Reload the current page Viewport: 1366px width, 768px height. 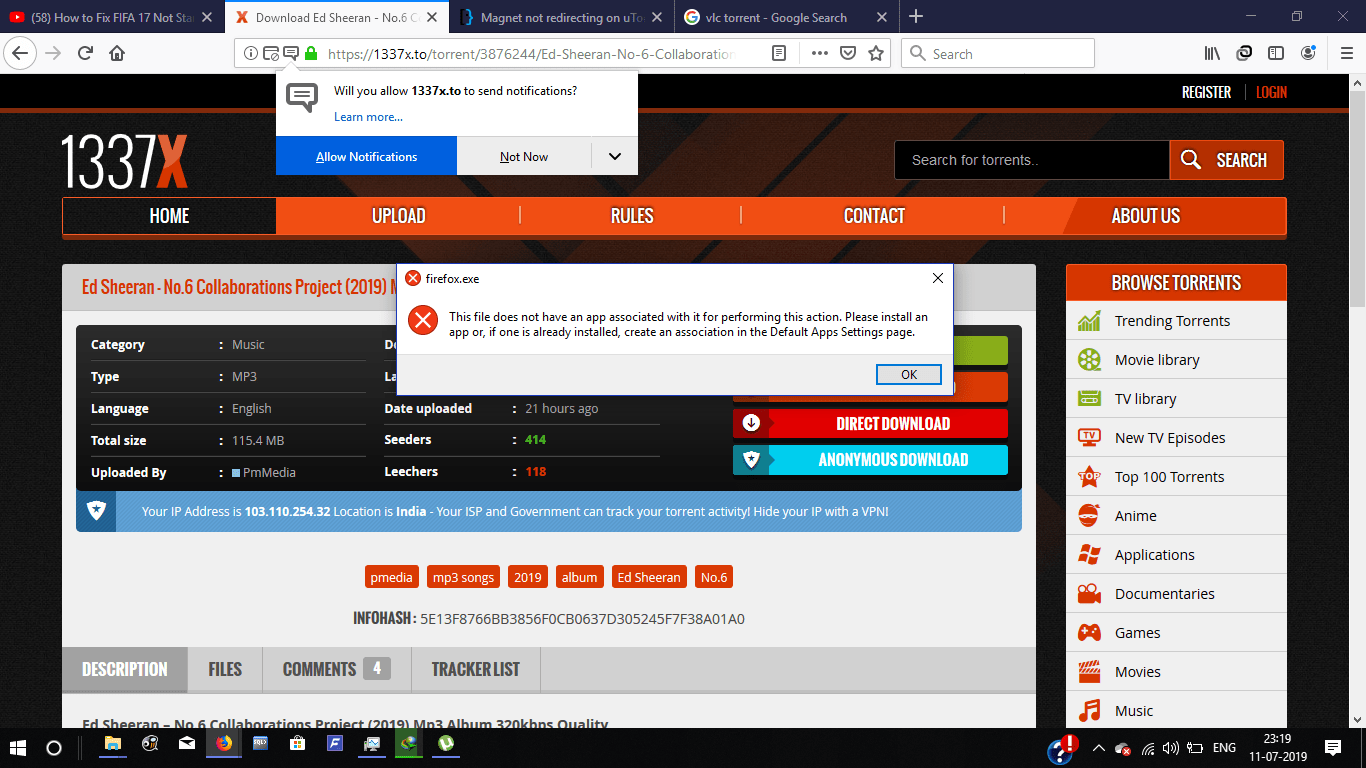pyautogui.click(x=85, y=54)
